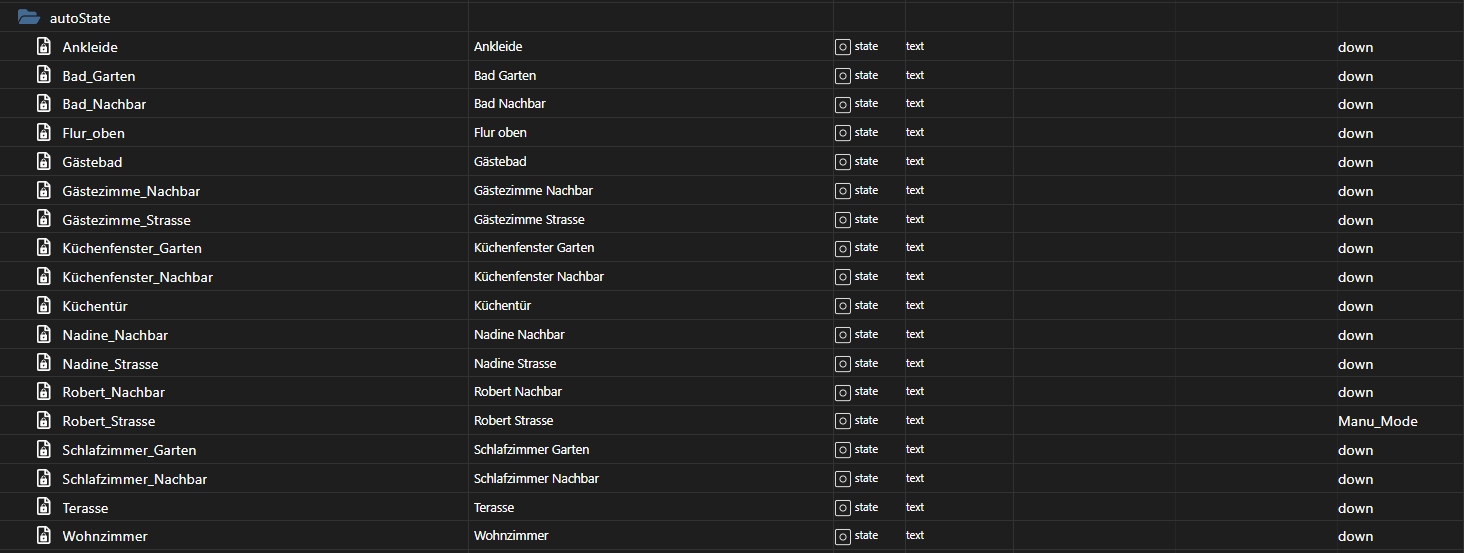Click the down value of Wohnzimmer

pos(1355,536)
